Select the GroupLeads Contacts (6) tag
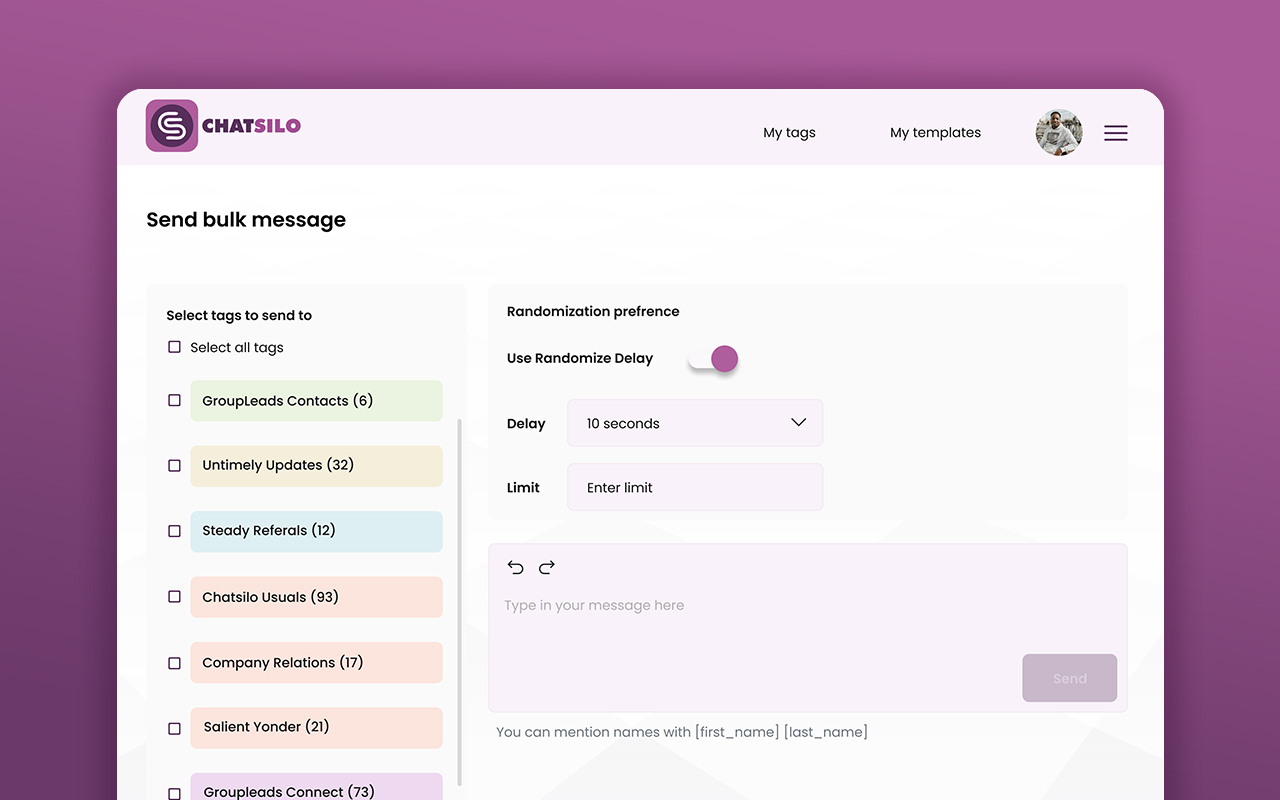Image resolution: width=1280 pixels, height=800 pixels. tap(316, 401)
